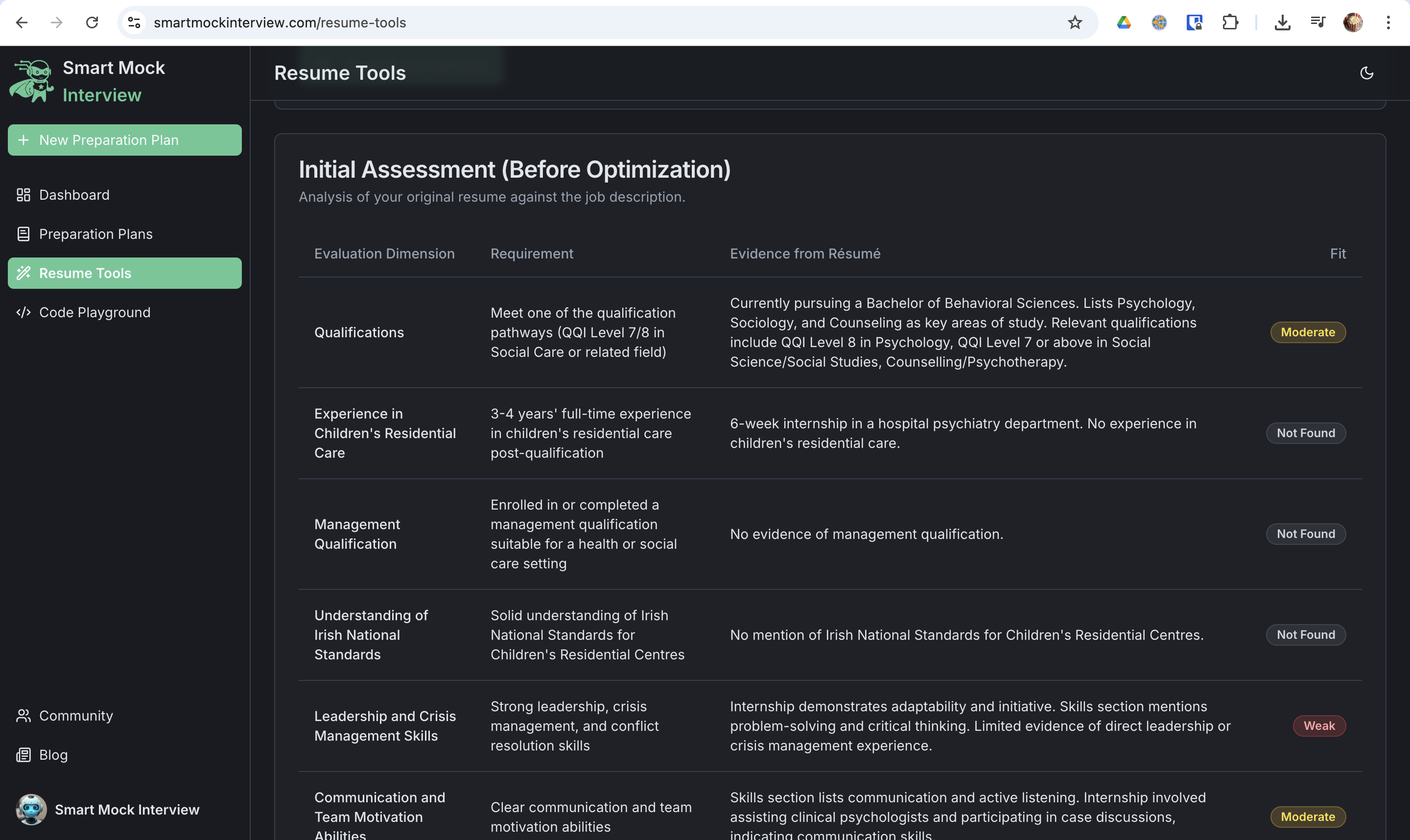
Task: Open the Community page
Action: pyautogui.click(x=124, y=716)
